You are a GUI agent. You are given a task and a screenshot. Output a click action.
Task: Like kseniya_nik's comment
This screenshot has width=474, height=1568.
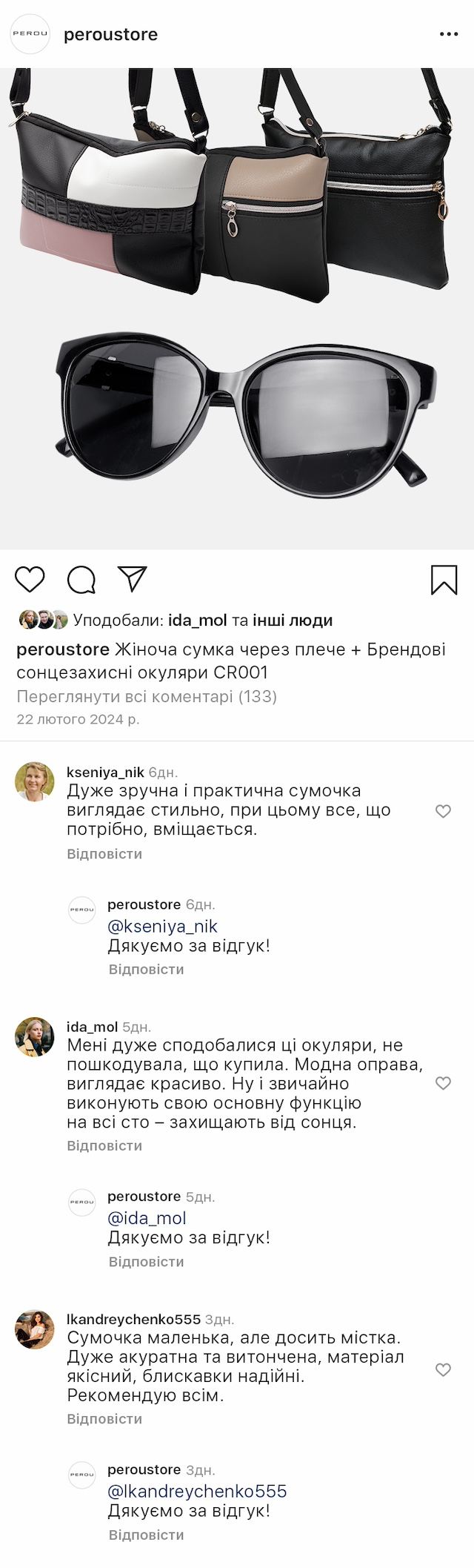[x=443, y=811]
